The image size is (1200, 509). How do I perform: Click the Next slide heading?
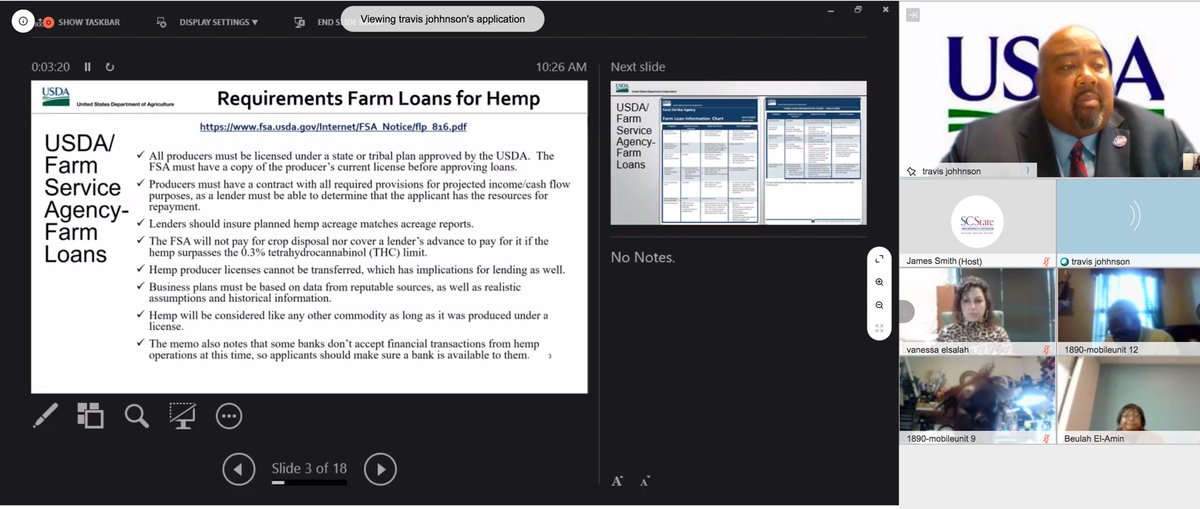click(x=638, y=67)
